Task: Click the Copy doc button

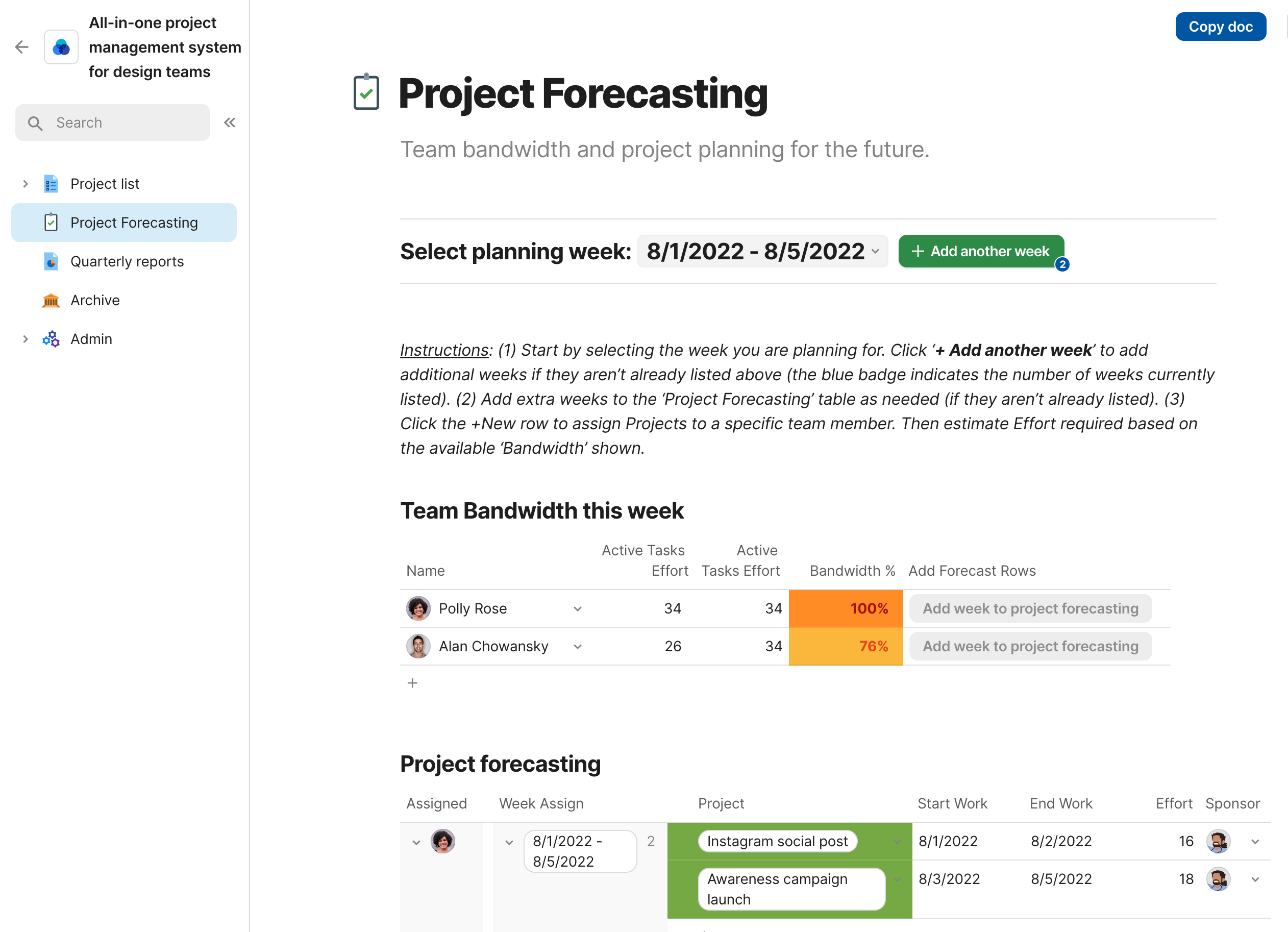Action: pyautogui.click(x=1221, y=26)
